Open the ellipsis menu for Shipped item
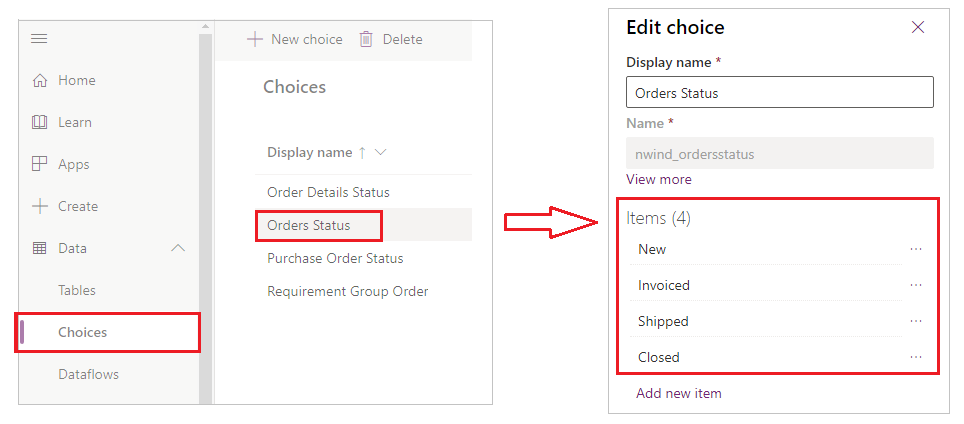 pos(916,321)
